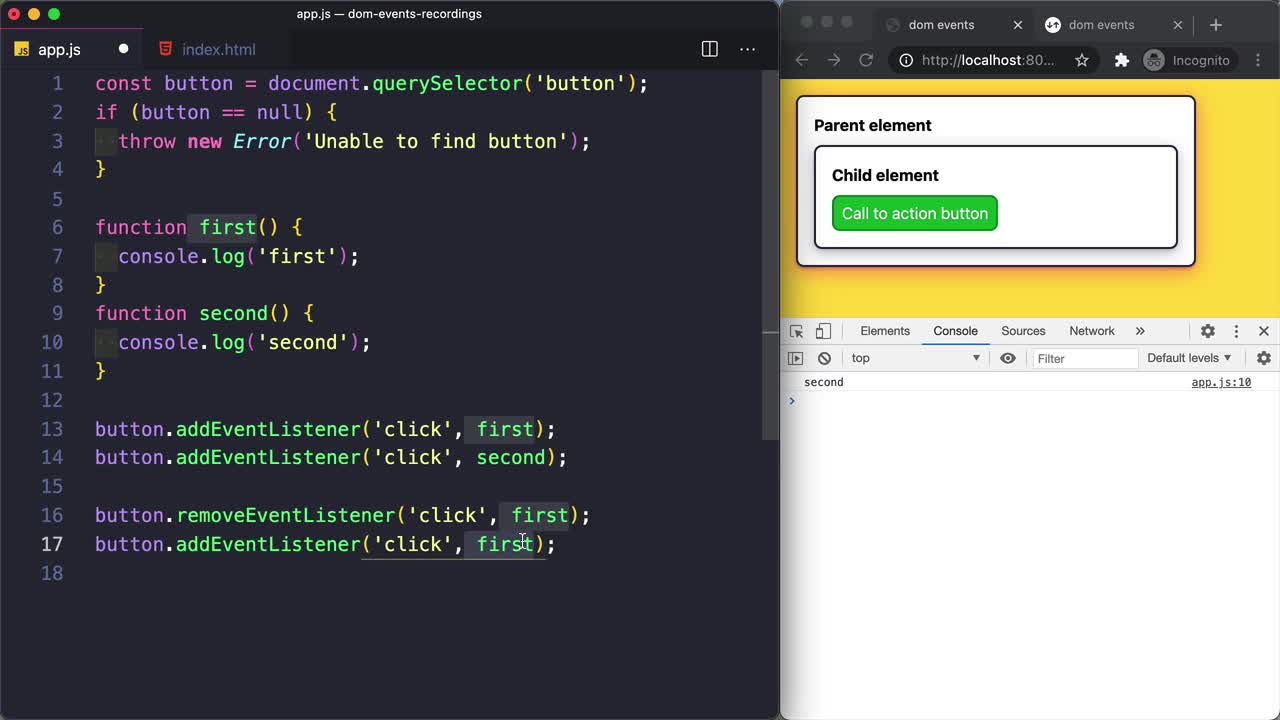This screenshot has height=720, width=1280.
Task: Open the Default levels dropdown
Action: click(x=1188, y=358)
